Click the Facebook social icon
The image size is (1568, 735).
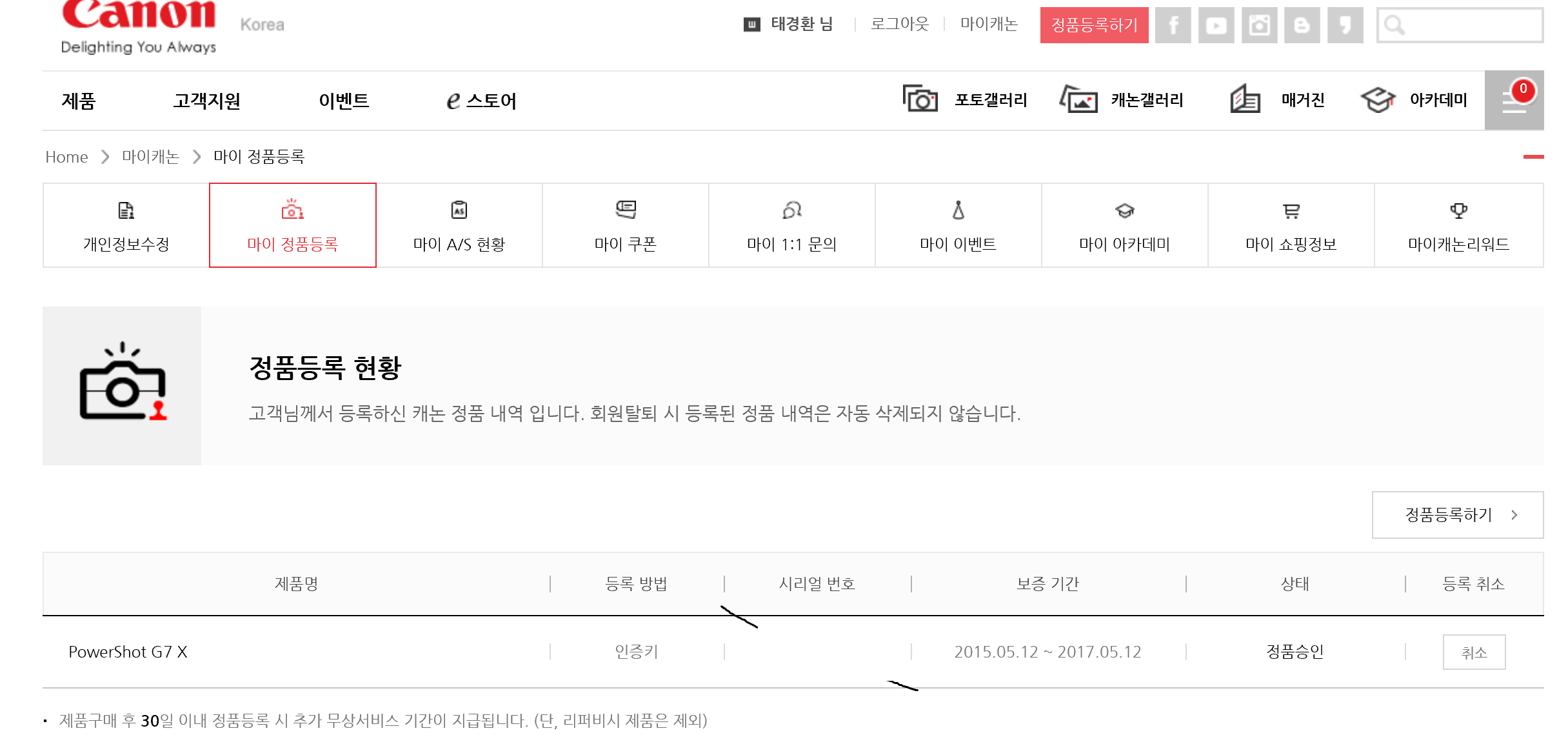pyautogui.click(x=1173, y=25)
